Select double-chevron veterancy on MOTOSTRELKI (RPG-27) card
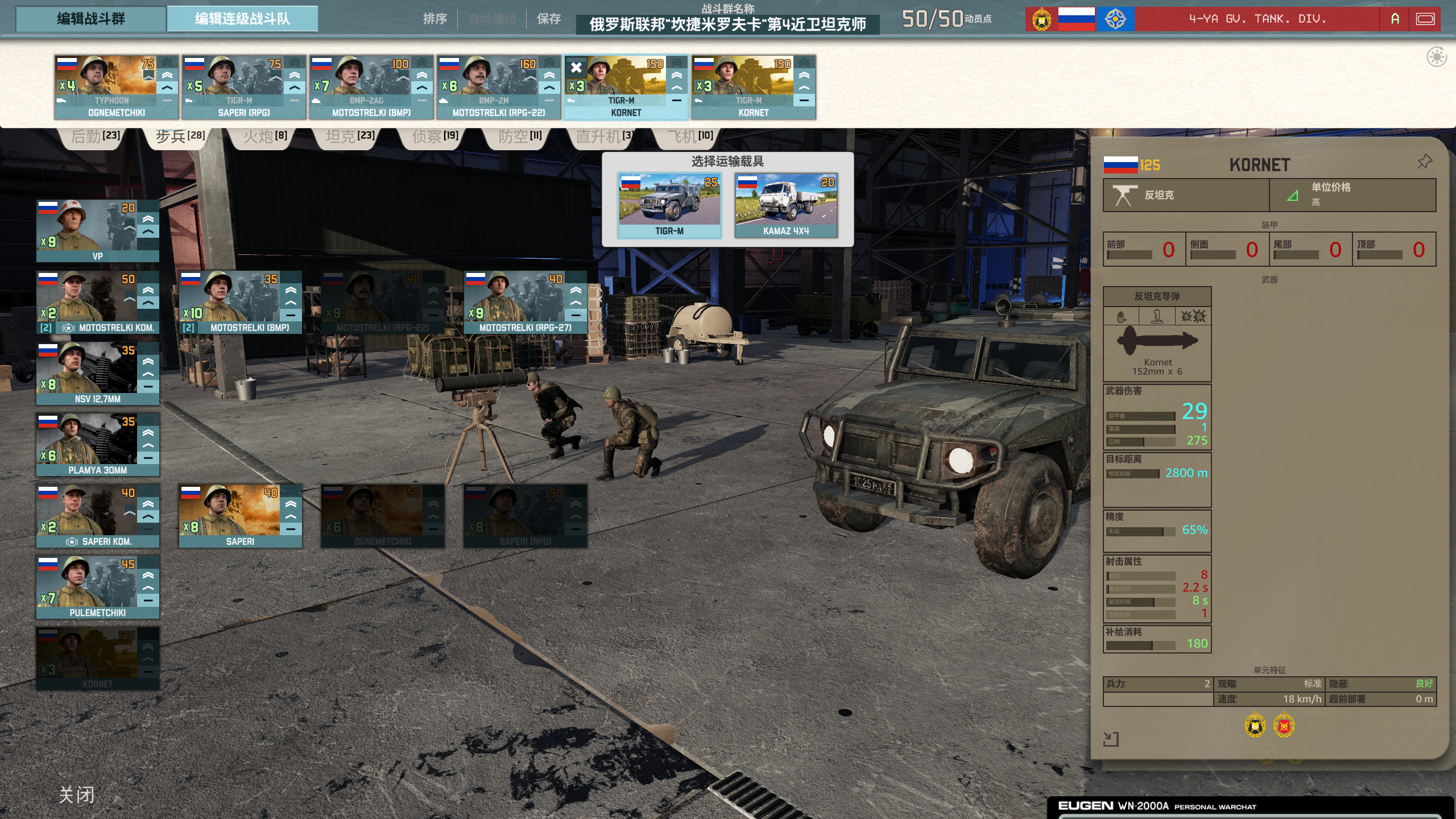Screen dimensions: 1456x819 pyautogui.click(x=576, y=290)
